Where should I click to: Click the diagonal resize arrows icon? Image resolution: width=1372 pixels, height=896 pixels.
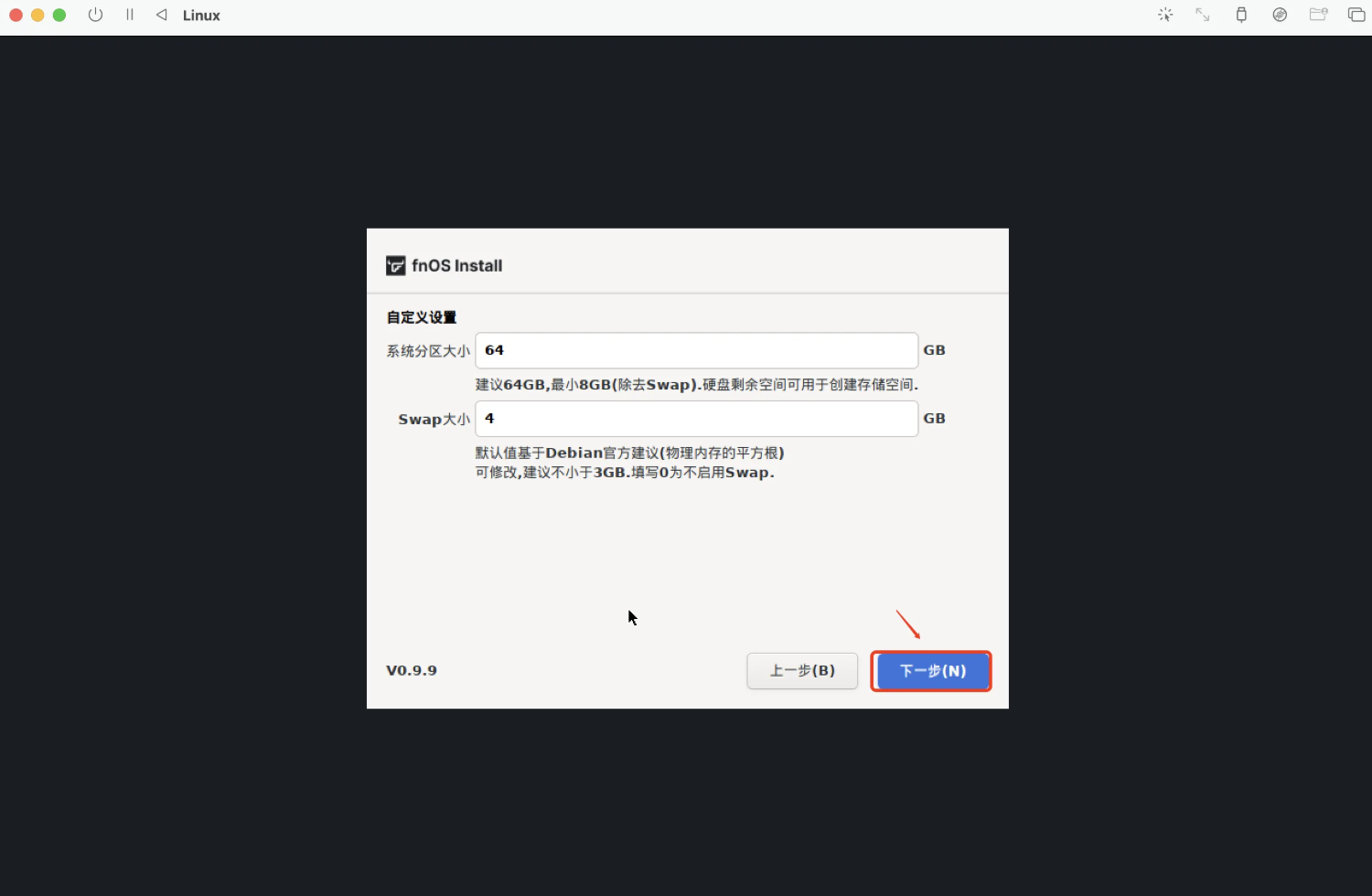(1203, 15)
